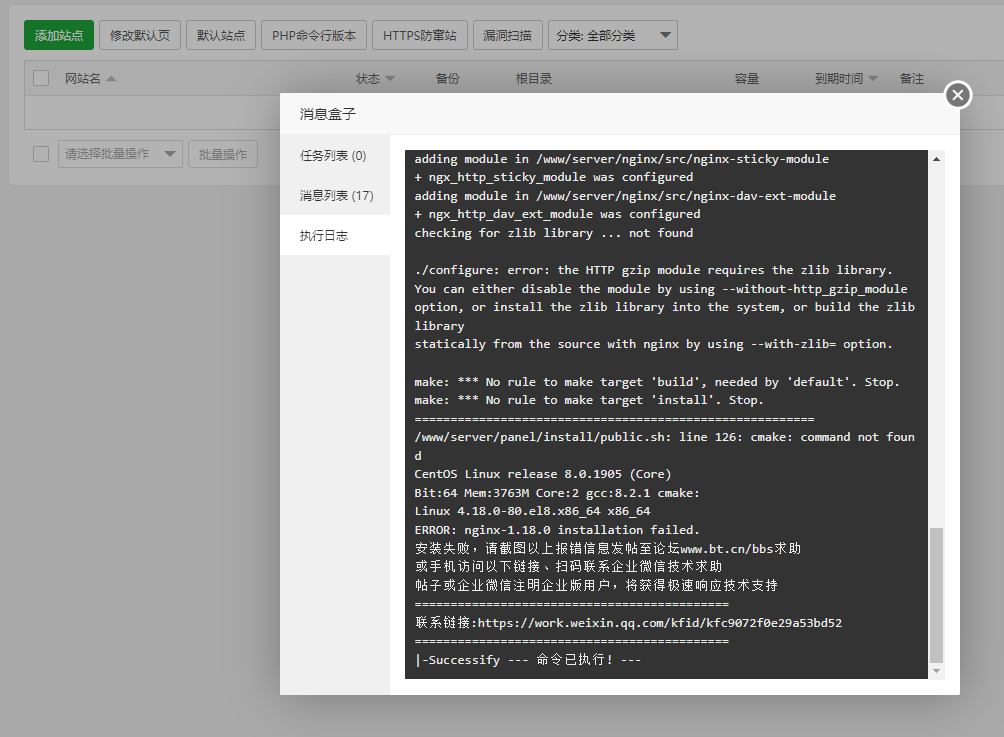Image resolution: width=1004 pixels, height=737 pixels.
Task: Switch to 任务列表 (0) tab
Action: coord(334,156)
